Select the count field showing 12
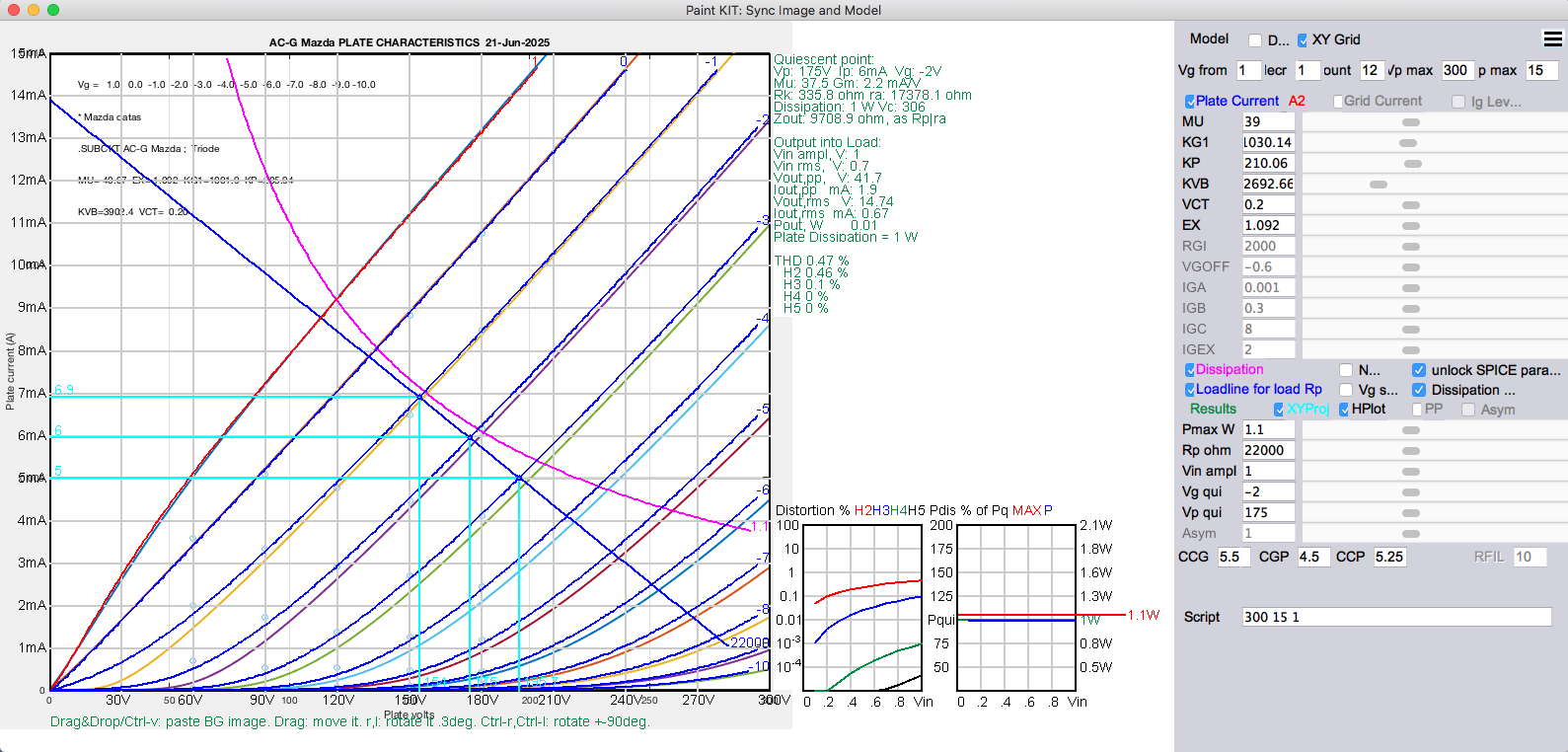Image resolution: width=1568 pixels, height=752 pixels. pos(1372,70)
